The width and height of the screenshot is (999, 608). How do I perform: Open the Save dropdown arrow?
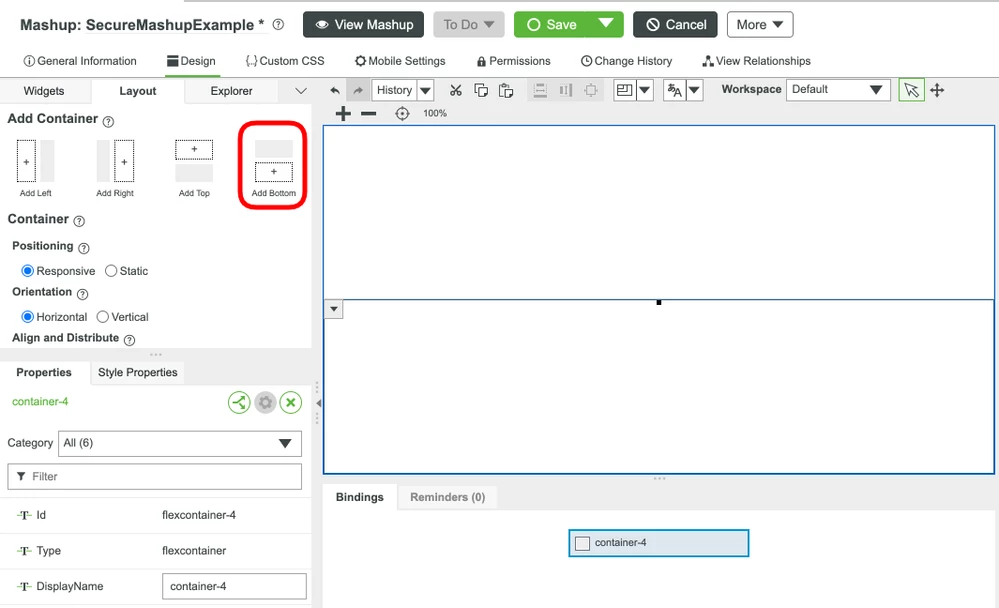point(605,24)
